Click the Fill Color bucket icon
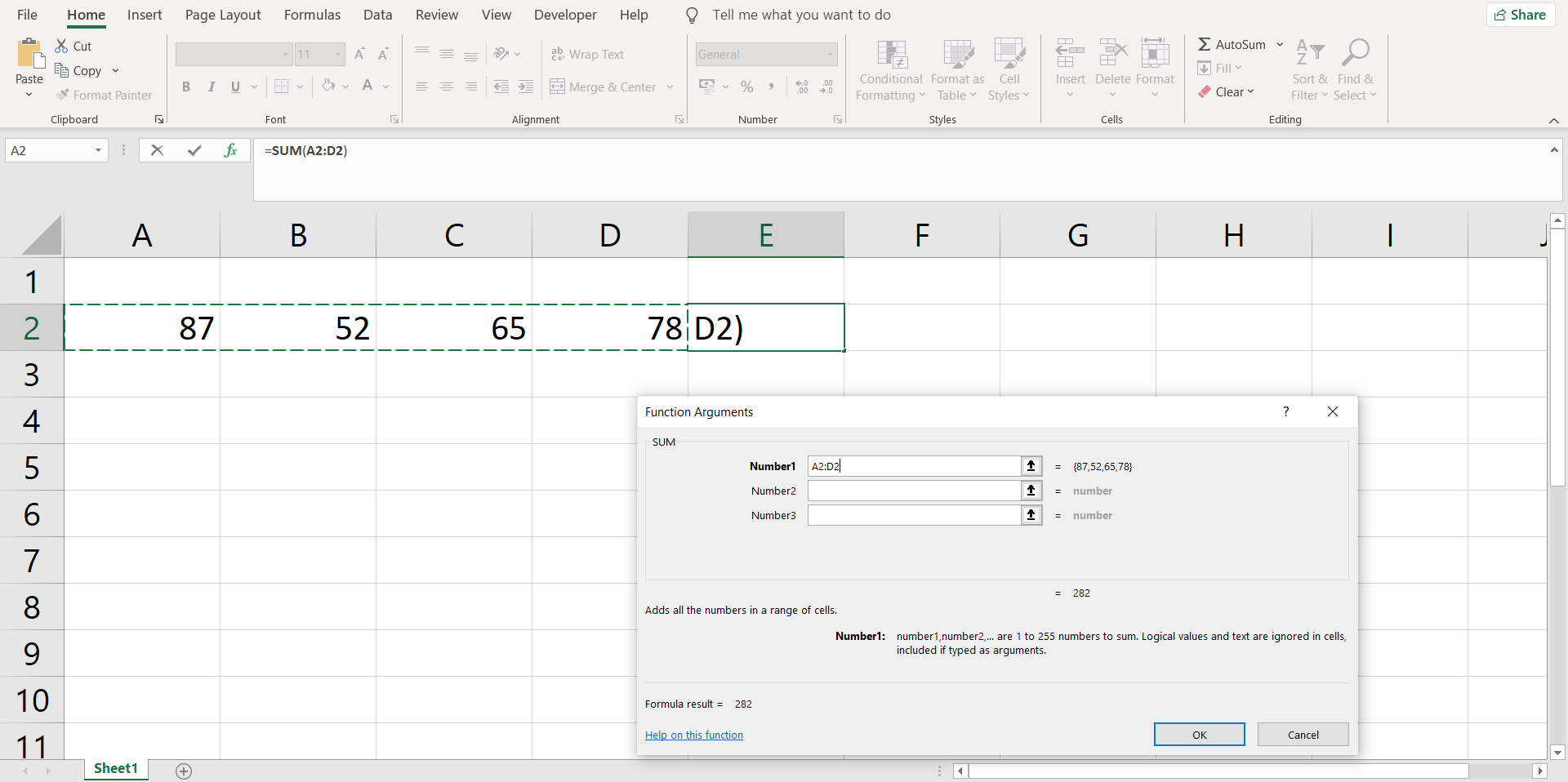Image resolution: width=1568 pixels, height=782 pixels. 328,86
